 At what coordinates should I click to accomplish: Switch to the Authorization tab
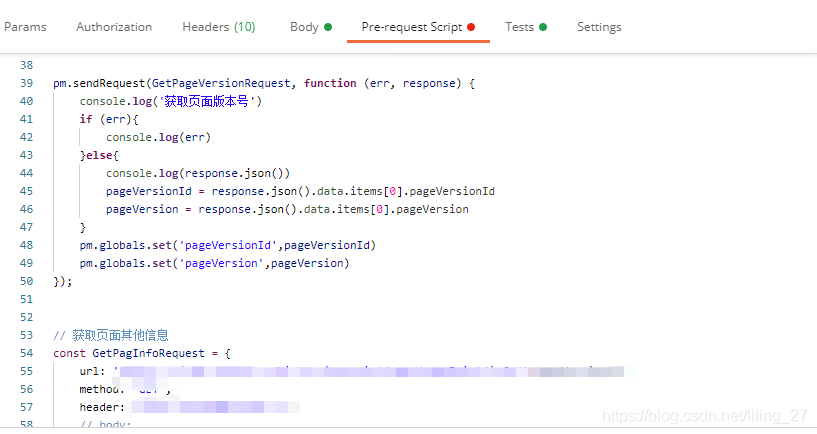click(114, 27)
